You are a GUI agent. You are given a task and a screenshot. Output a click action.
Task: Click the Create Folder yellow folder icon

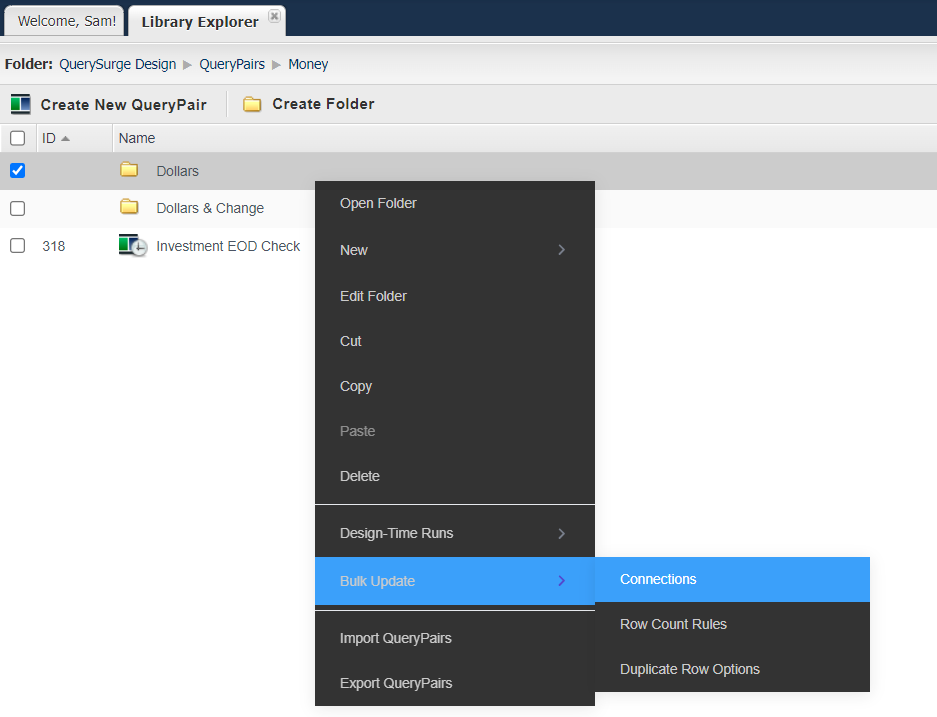252,105
